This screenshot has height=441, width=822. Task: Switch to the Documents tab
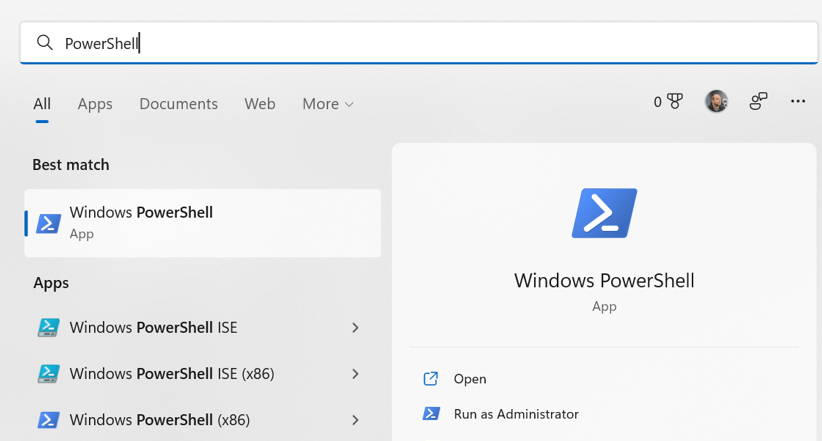pos(178,104)
